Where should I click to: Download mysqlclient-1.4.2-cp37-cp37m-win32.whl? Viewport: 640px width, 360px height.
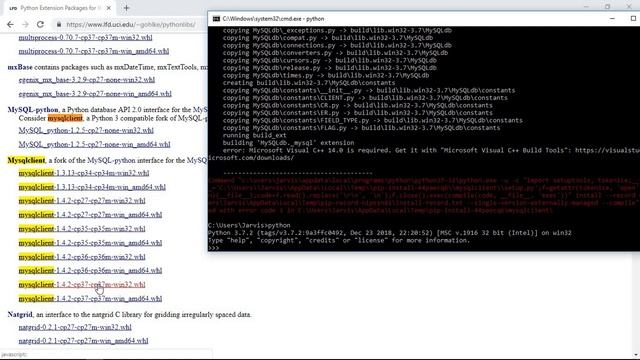[82, 285]
